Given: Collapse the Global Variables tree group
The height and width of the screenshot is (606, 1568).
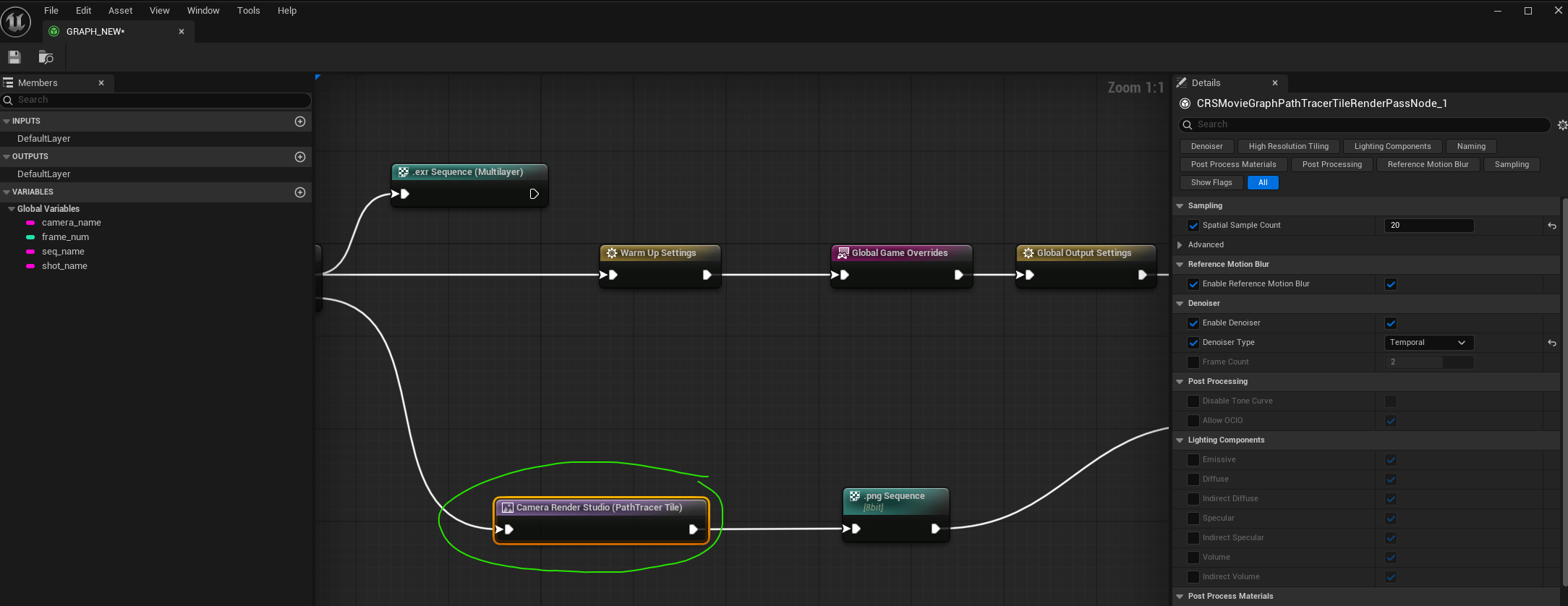Looking at the screenshot, I should pos(12,209).
